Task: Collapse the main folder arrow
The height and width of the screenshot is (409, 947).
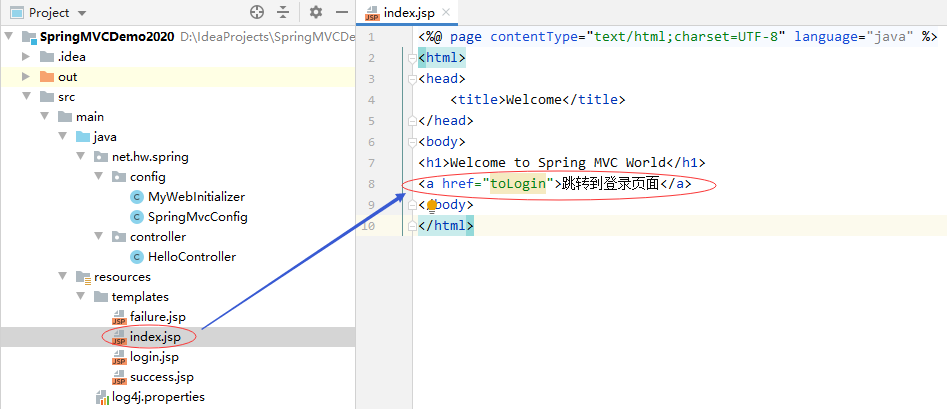Action: tap(44, 117)
